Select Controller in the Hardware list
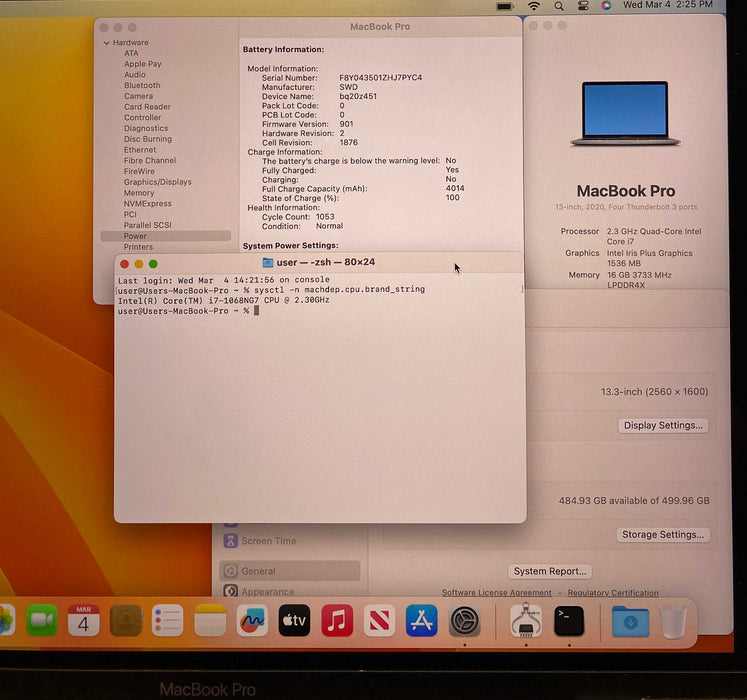The height and width of the screenshot is (700, 747). [x=142, y=118]
